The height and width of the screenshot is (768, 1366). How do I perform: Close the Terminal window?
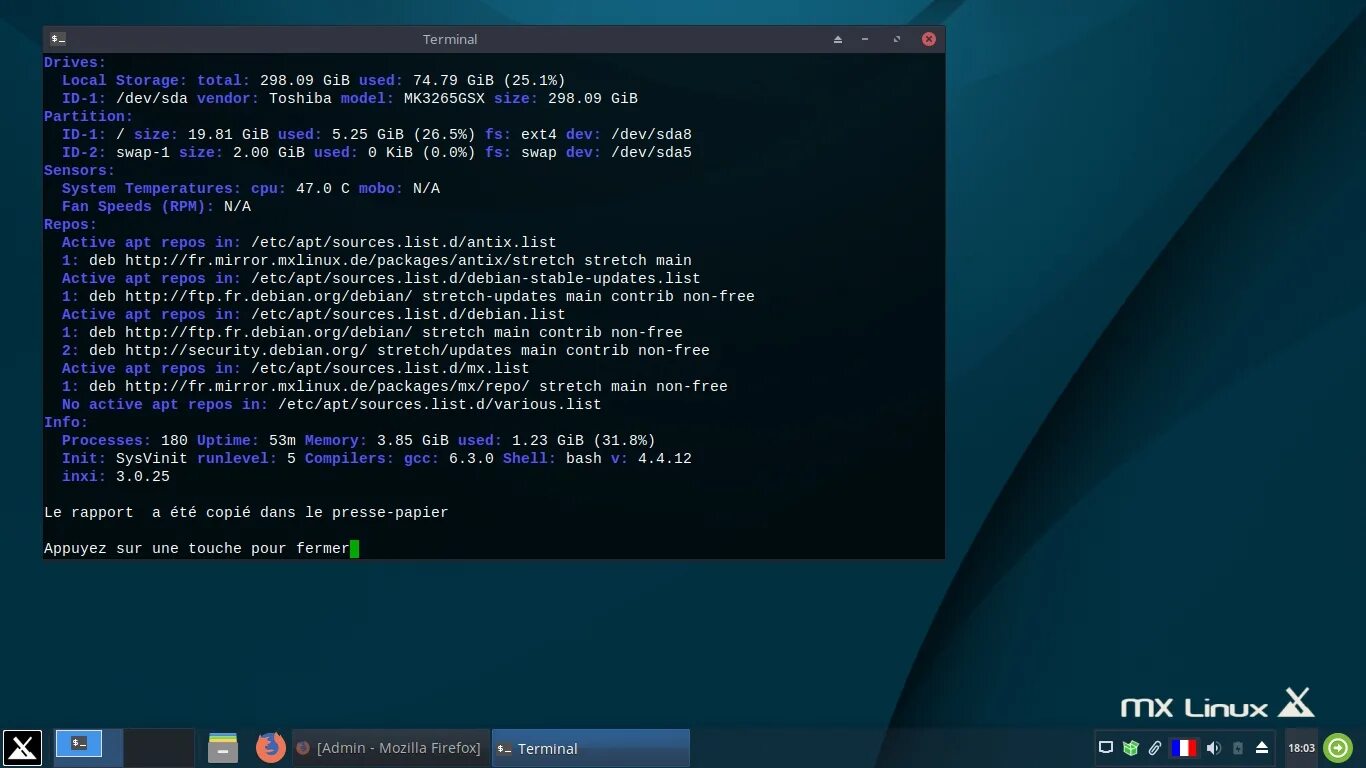[929, 39]
